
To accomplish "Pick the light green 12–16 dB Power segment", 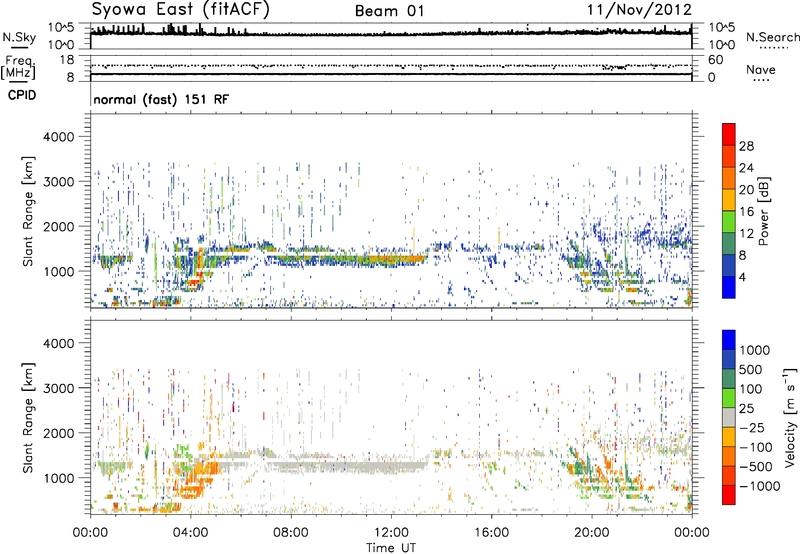I will 729,222.
